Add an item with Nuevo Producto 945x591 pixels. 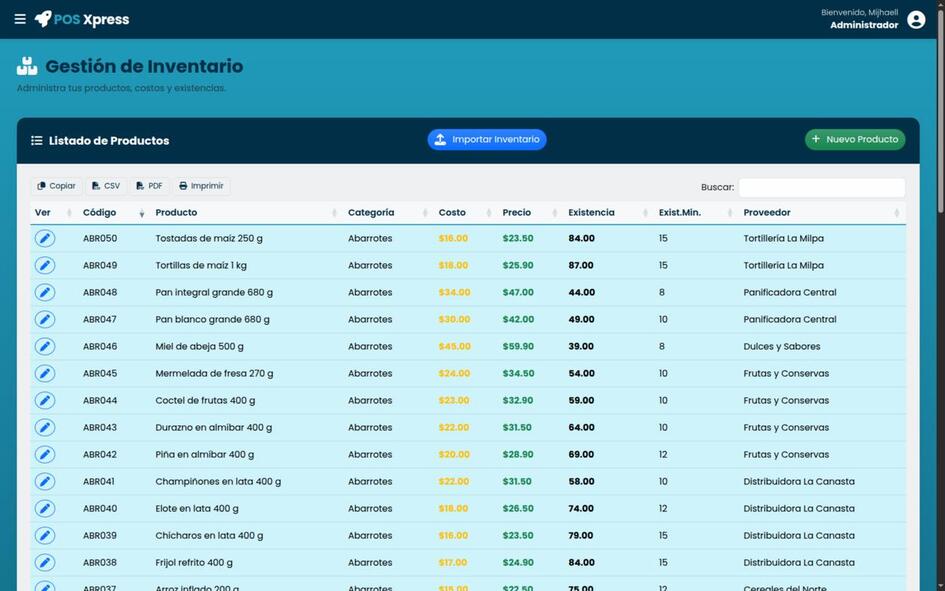point(855,140)
